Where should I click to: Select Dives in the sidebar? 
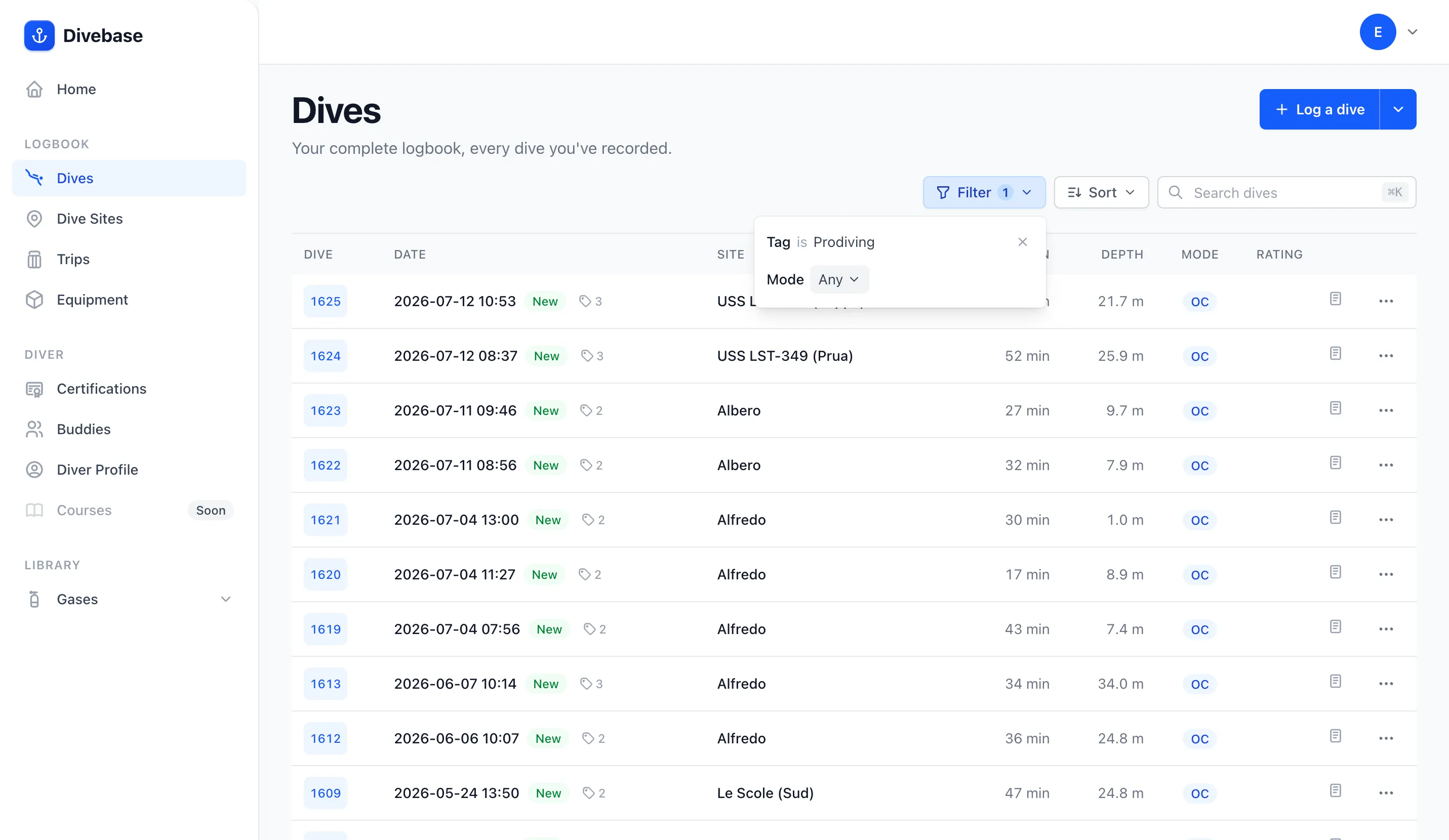(129, 178)
